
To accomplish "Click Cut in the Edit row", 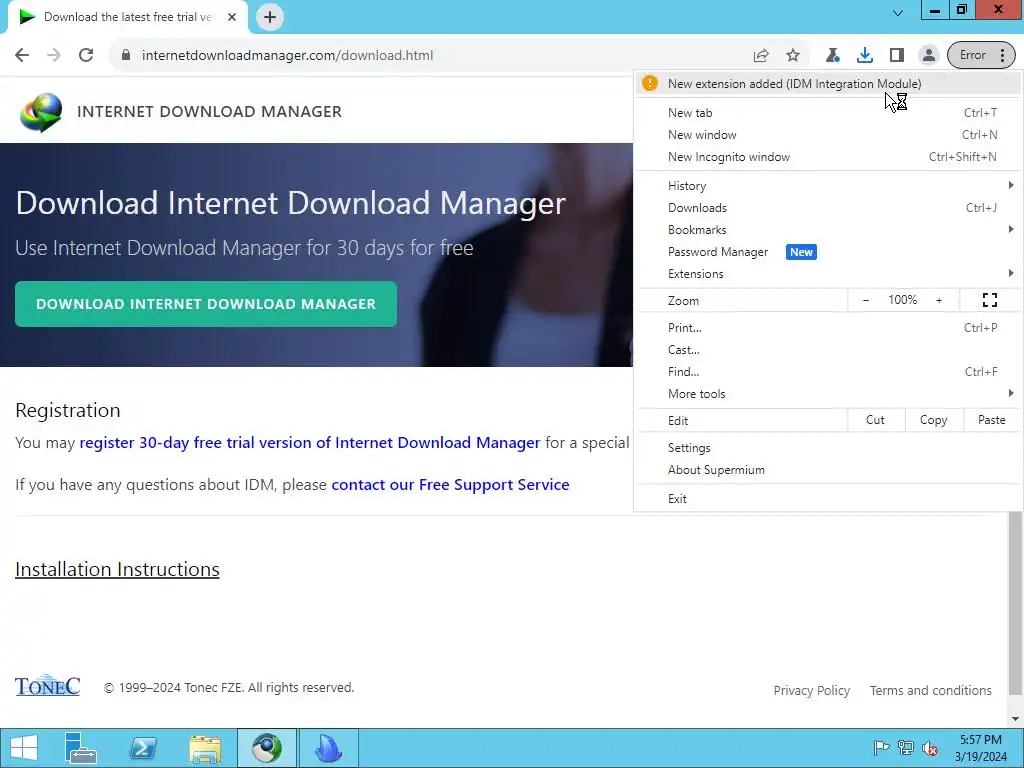I will coord(876,420).
